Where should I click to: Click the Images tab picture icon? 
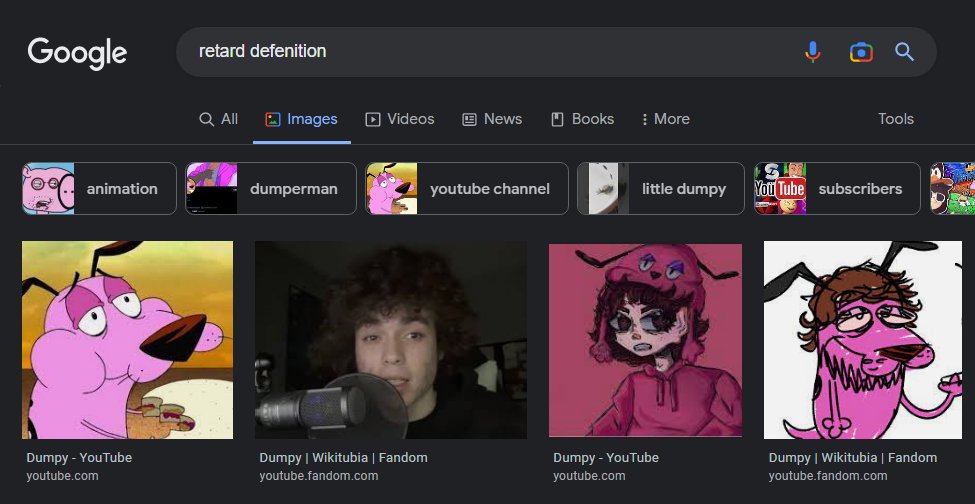pos(272,119)
